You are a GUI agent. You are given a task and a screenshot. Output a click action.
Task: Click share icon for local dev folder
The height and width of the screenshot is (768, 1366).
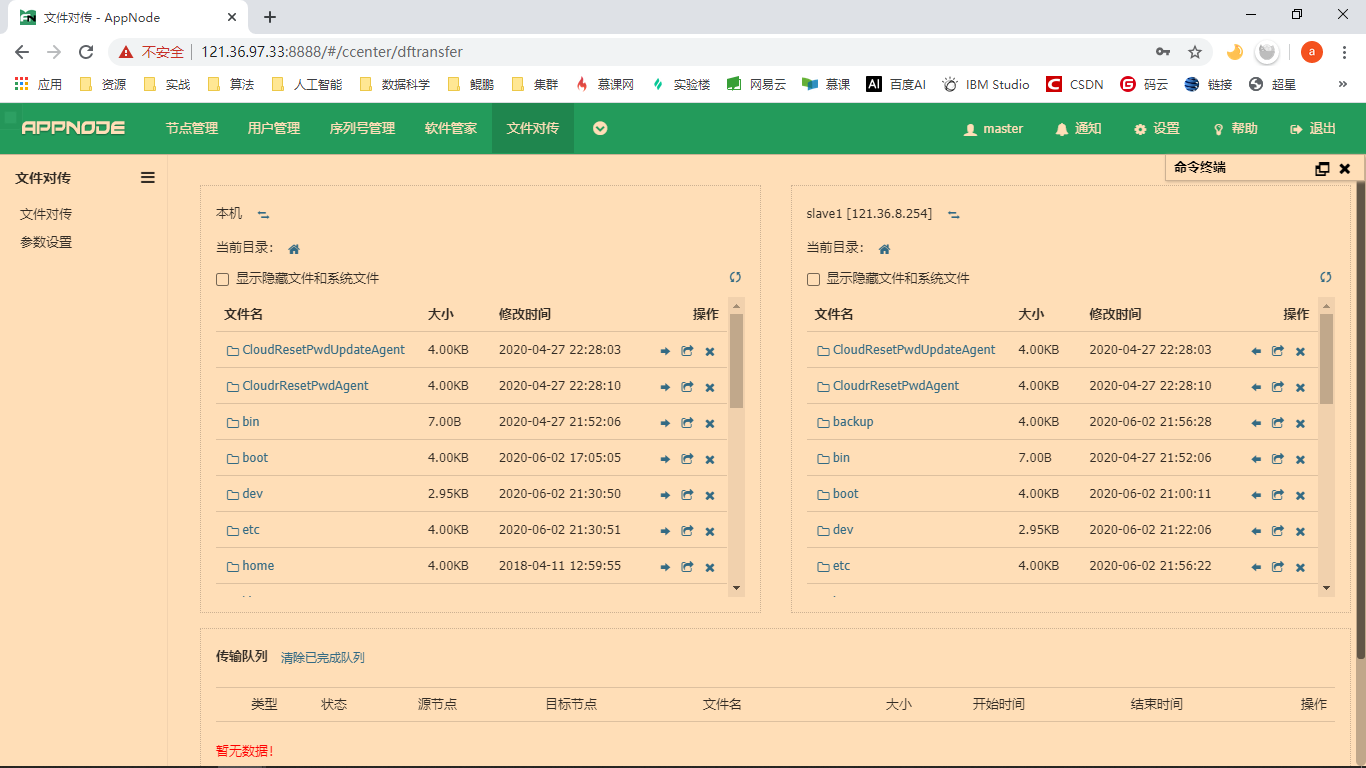point(687,495)
